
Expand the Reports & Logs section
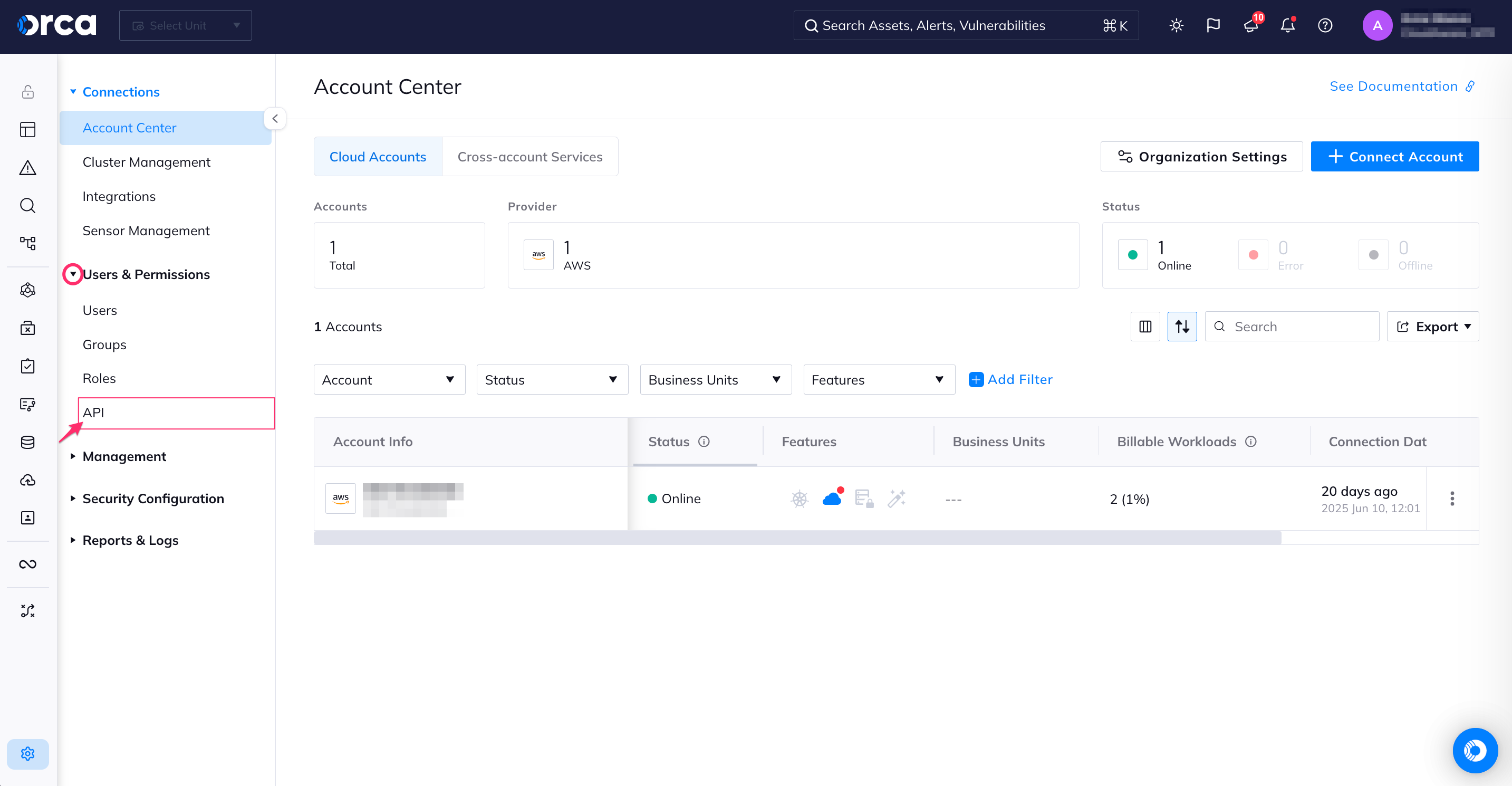(x=130, y=540)
